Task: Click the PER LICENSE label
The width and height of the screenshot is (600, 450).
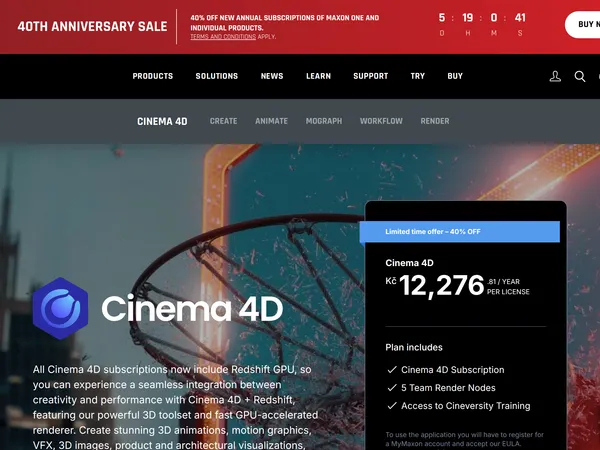Action: 508,292
